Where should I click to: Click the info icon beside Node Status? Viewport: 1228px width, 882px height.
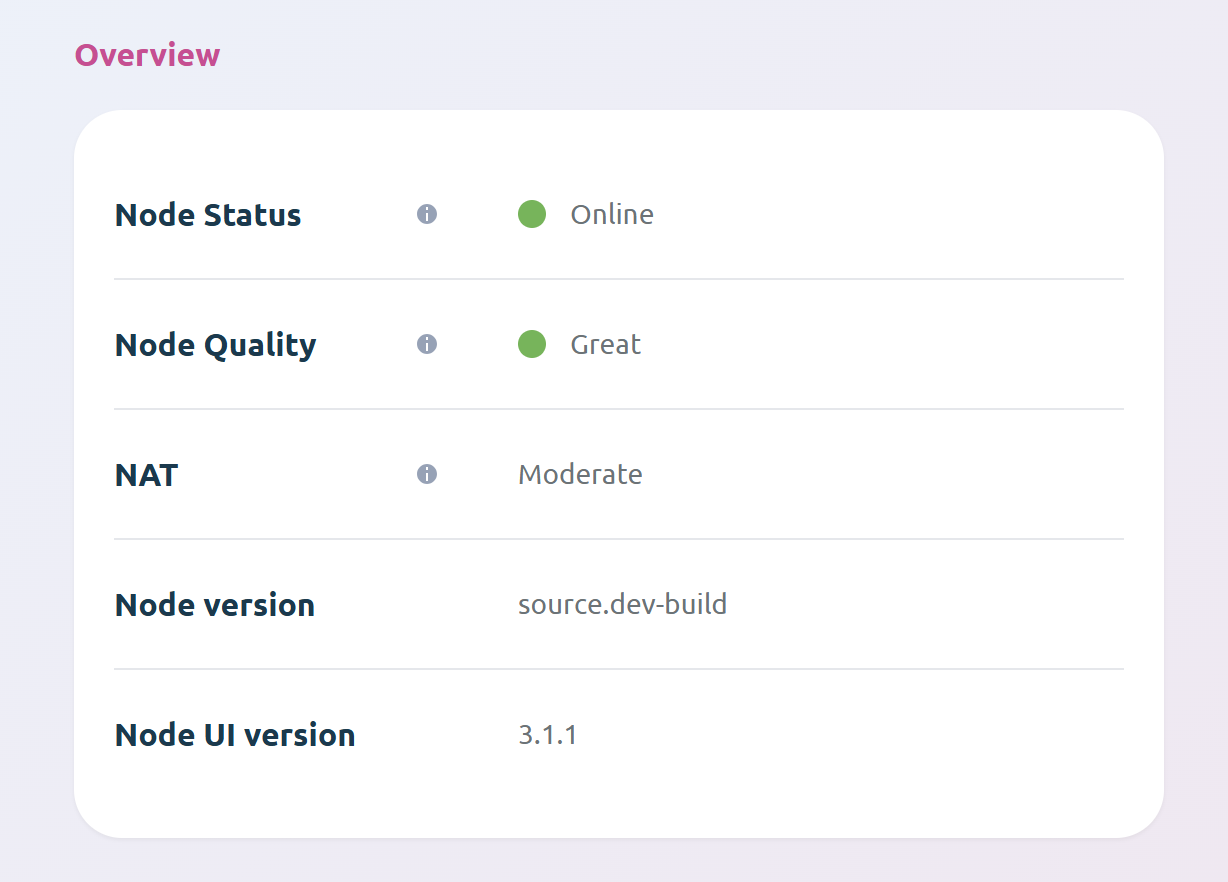[x=426, y=214]
